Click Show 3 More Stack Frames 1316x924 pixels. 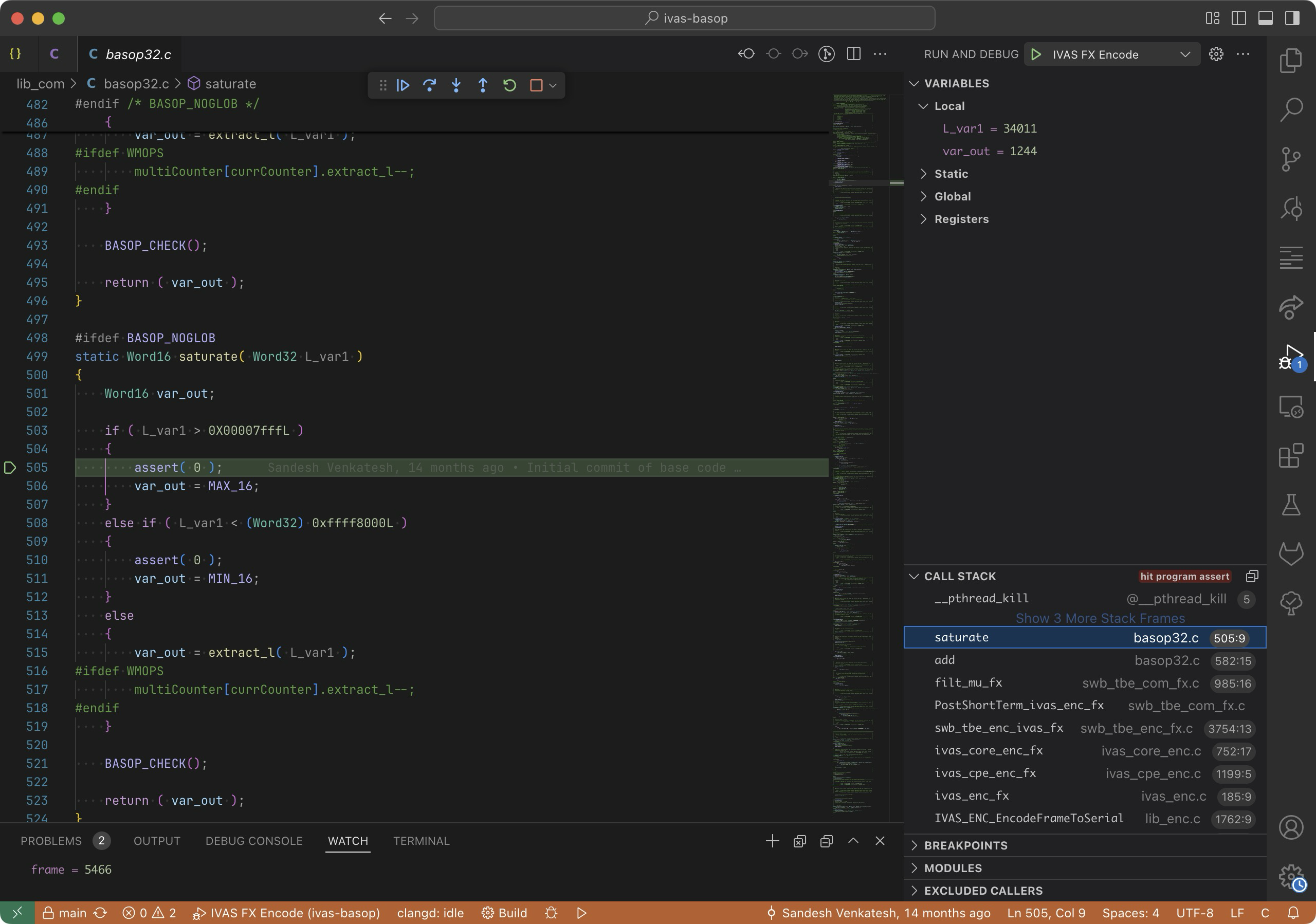1100,618
